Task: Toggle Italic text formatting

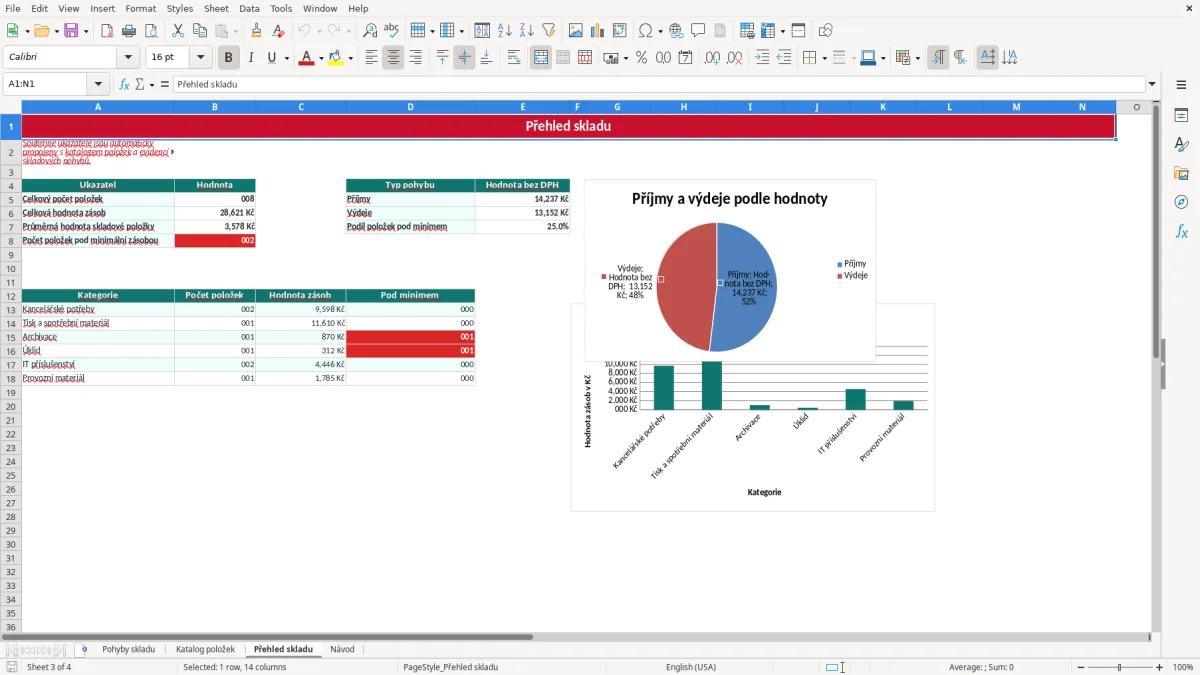Action: pos(251,58)
